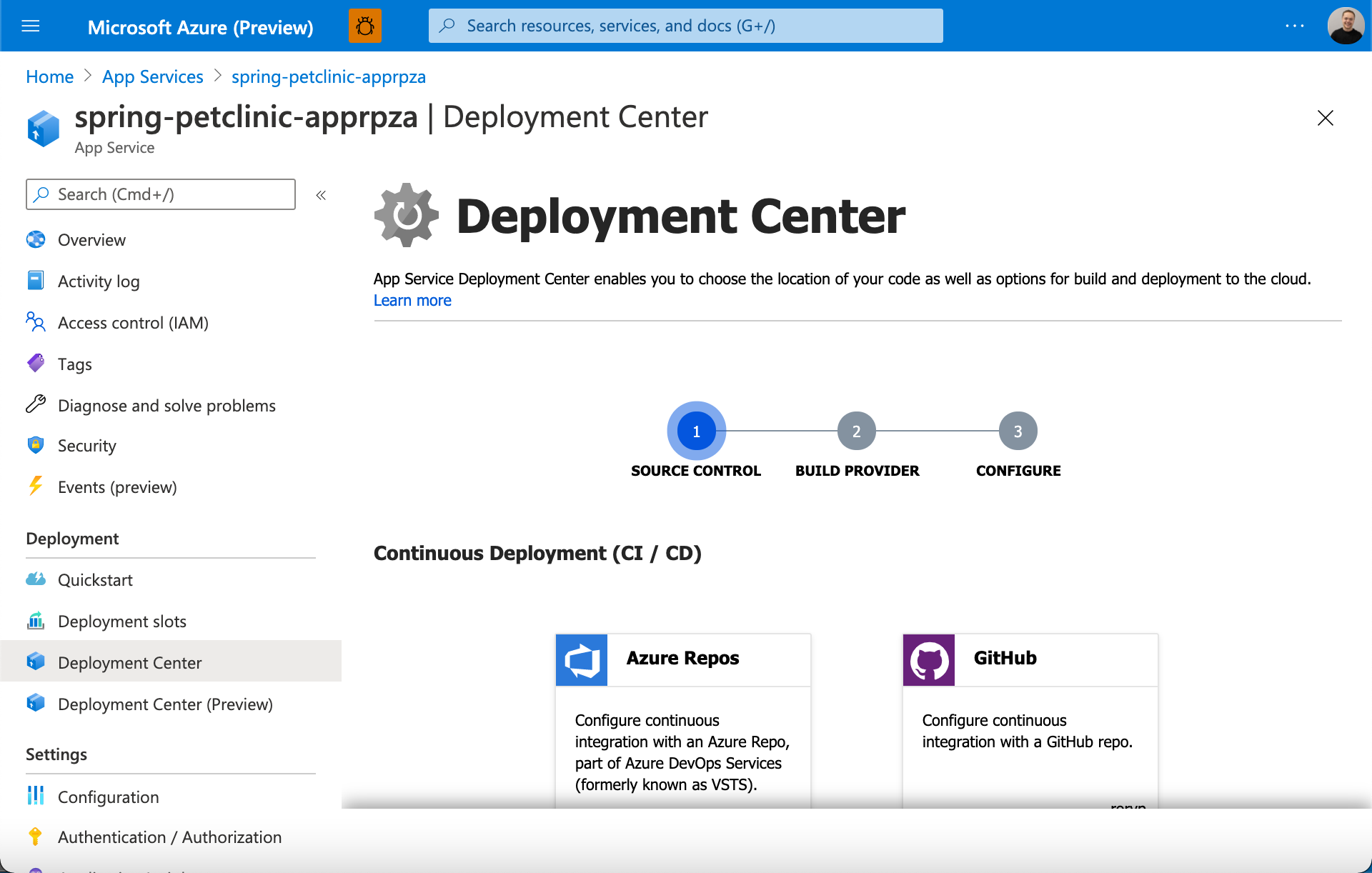This screenshot has height=873, width=1372.
Task: Click the App Services breadcrumb
Action: click(152, 76)
